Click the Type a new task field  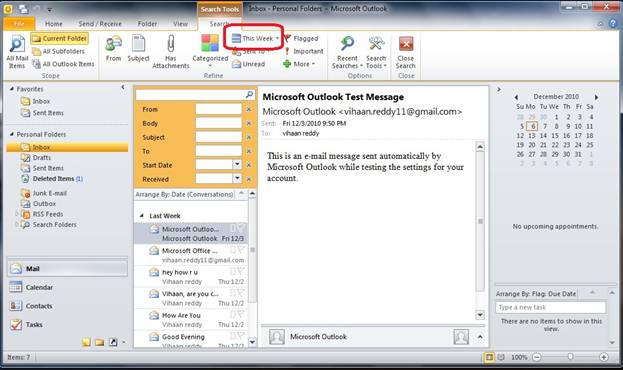click(x=550, y=307)
